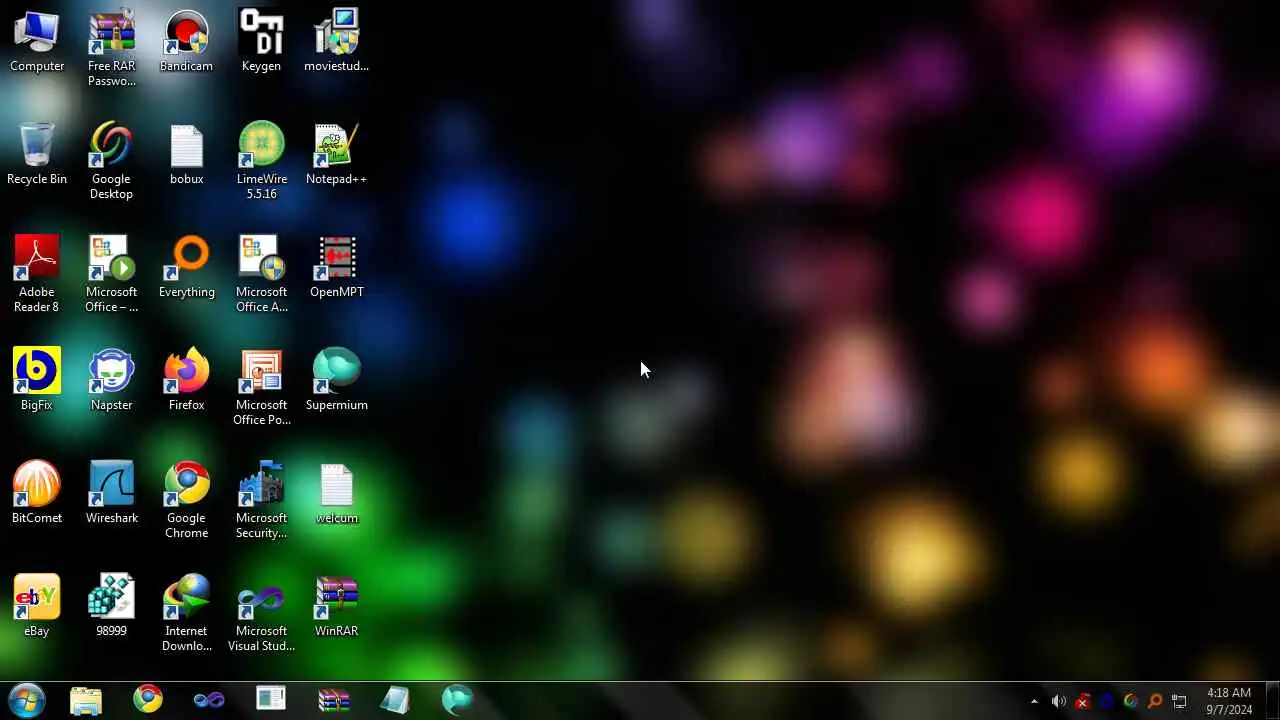
Task: Launch Supermium from the taskbar
Action: (457, 700)
